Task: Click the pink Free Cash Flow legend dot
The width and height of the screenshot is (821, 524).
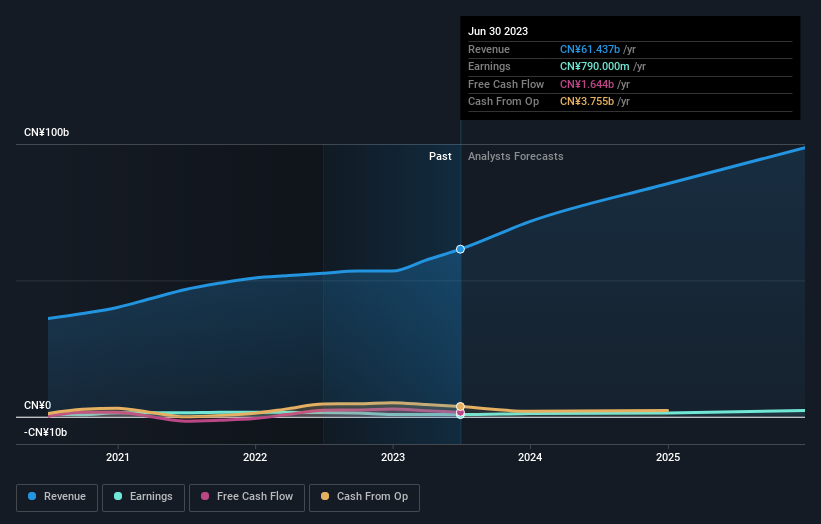Action: [205, 496]
